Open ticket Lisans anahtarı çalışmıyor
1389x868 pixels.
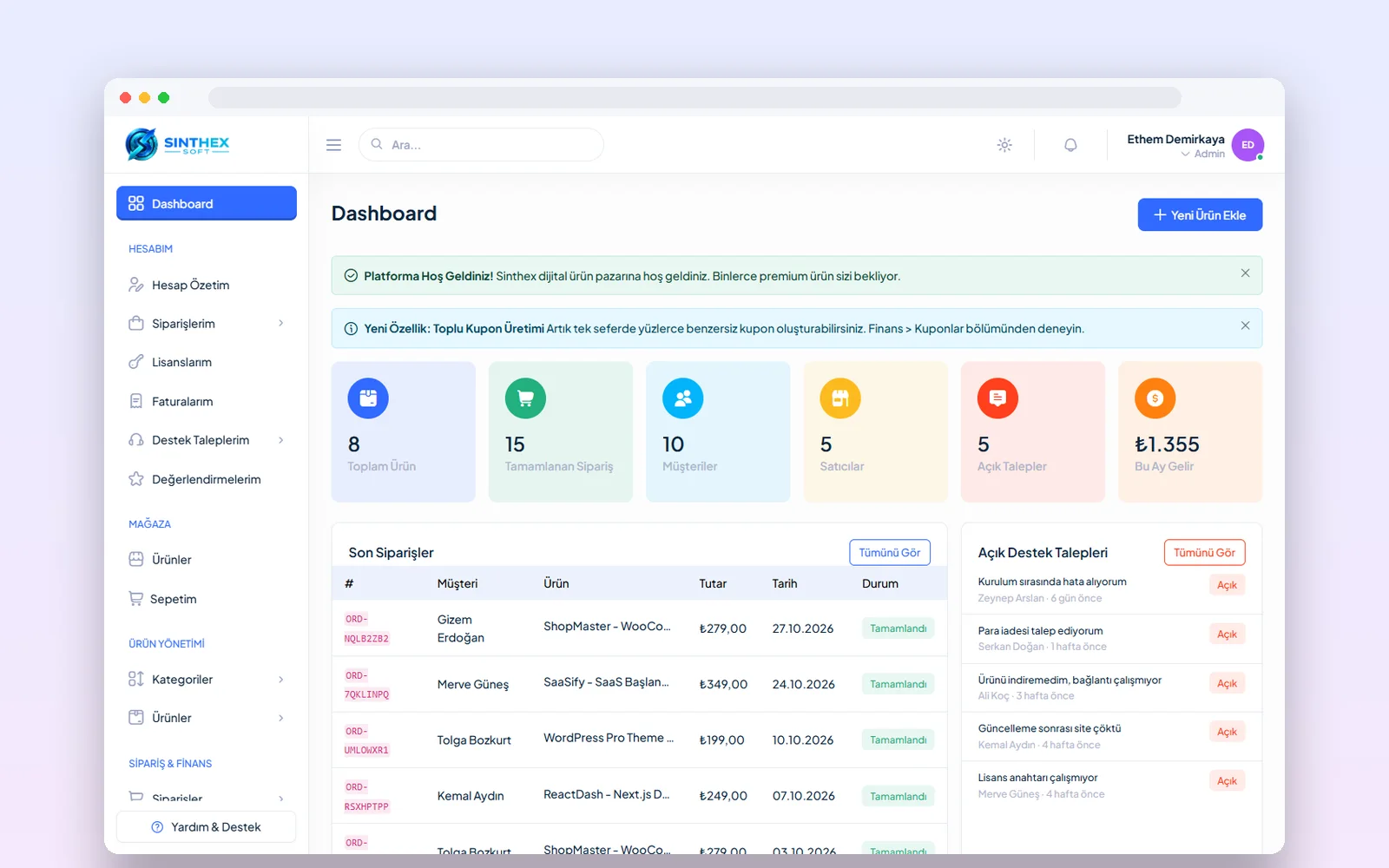pos(1037,778)
